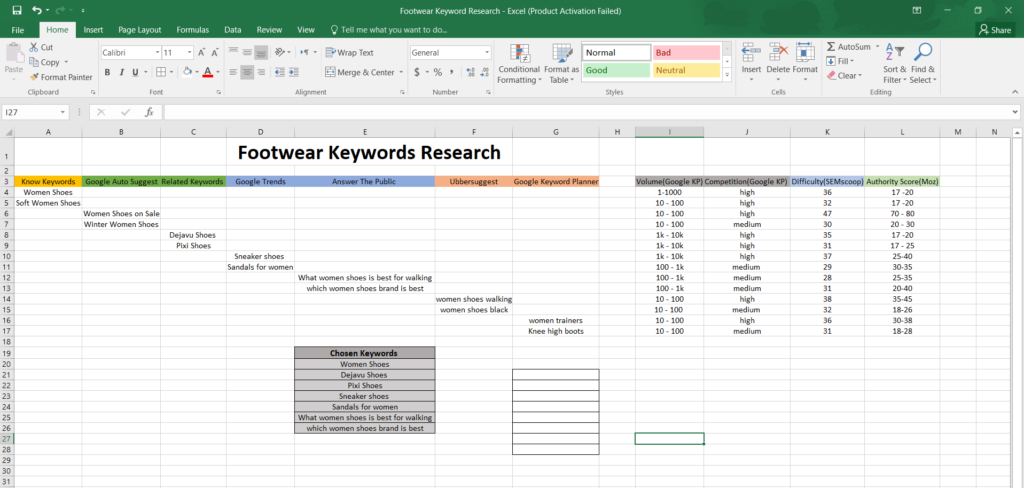Apply fill color bucket
The height and width of the screenshot is (488, 1024).
pyautogui.click(x=187, y=73)
